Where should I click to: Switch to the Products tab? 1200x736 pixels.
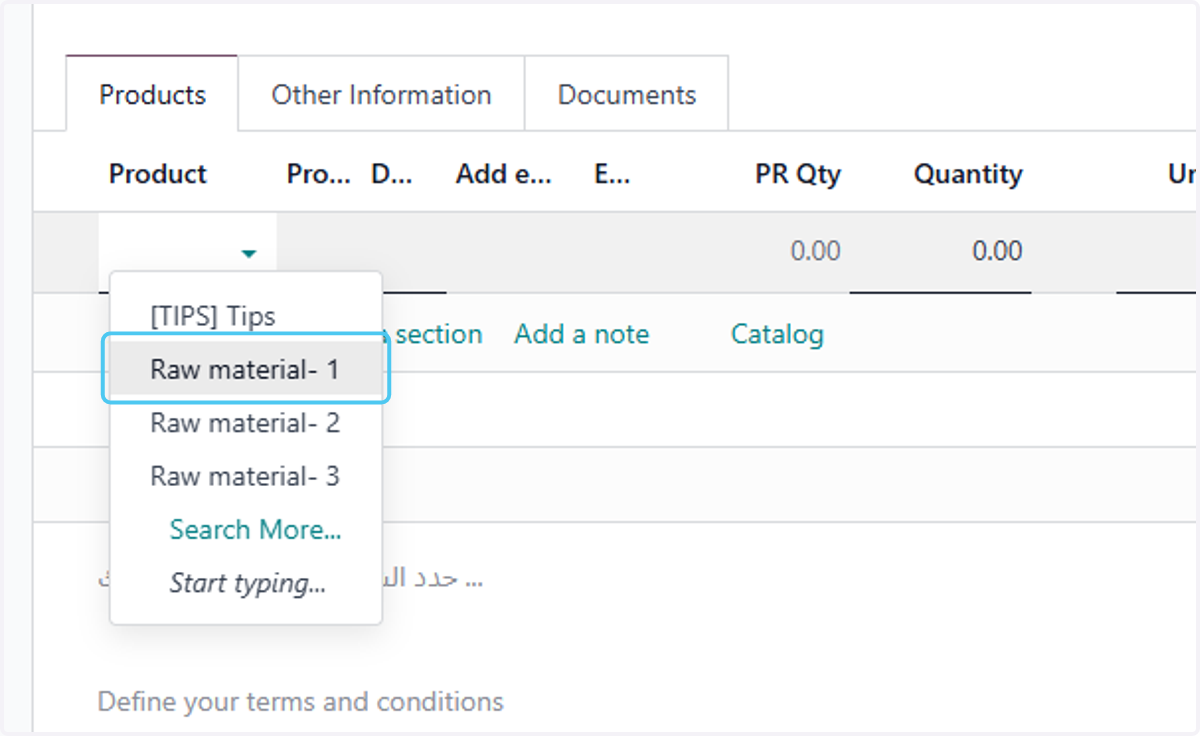pos(152,94)
